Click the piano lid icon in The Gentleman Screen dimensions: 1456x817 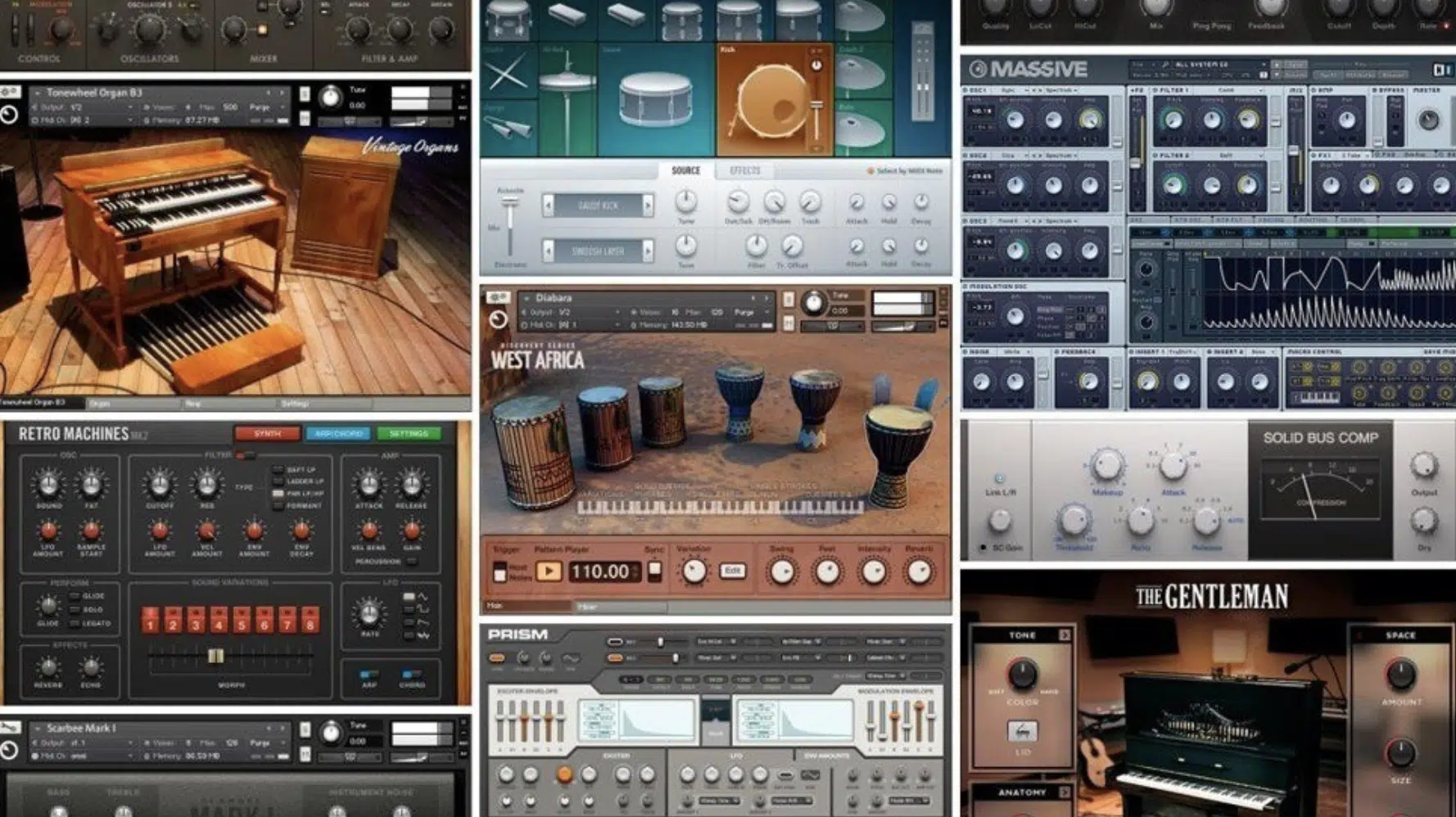click(1022, 731)
